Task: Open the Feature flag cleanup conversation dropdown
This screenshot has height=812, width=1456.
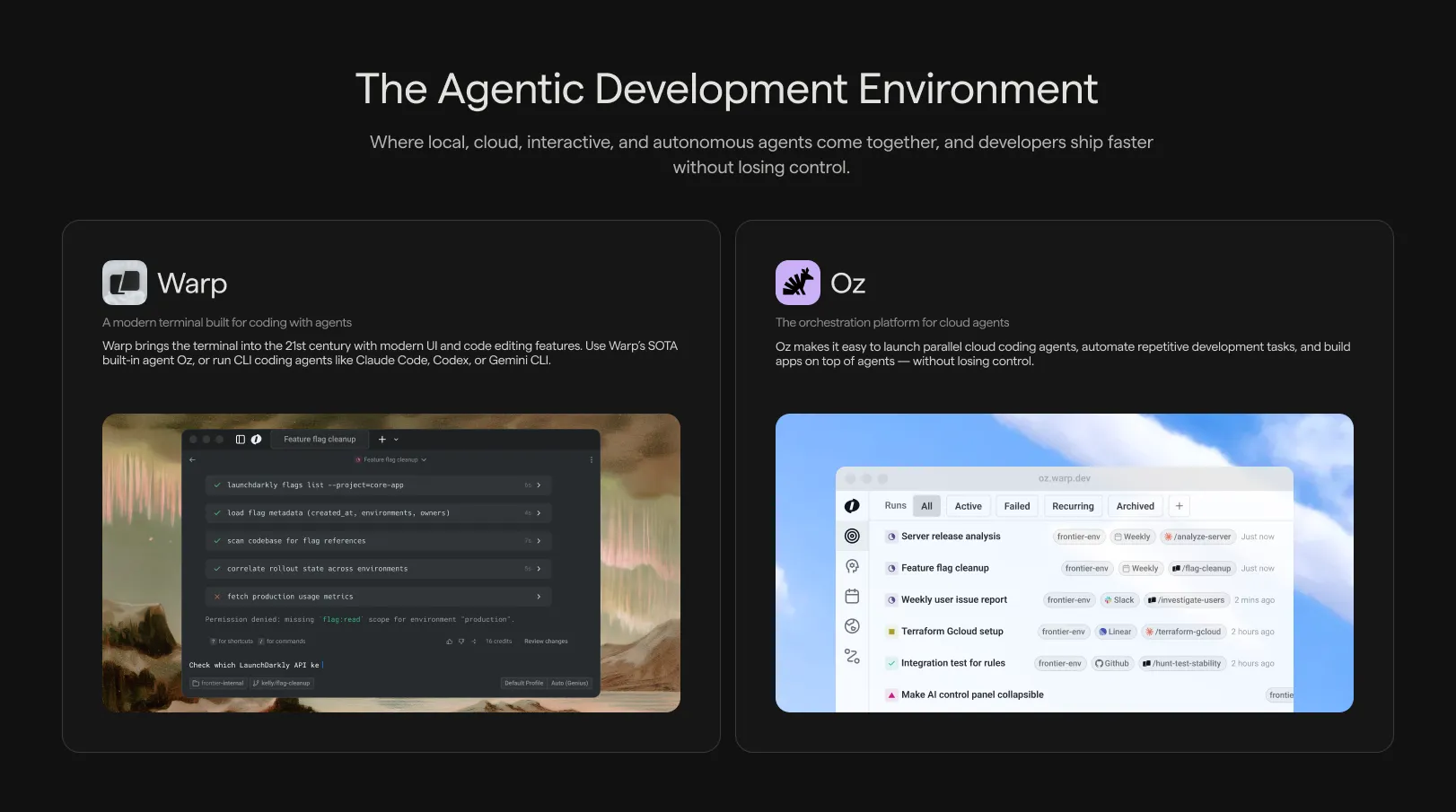Action: pyautogui.click(x=390, y=459)
